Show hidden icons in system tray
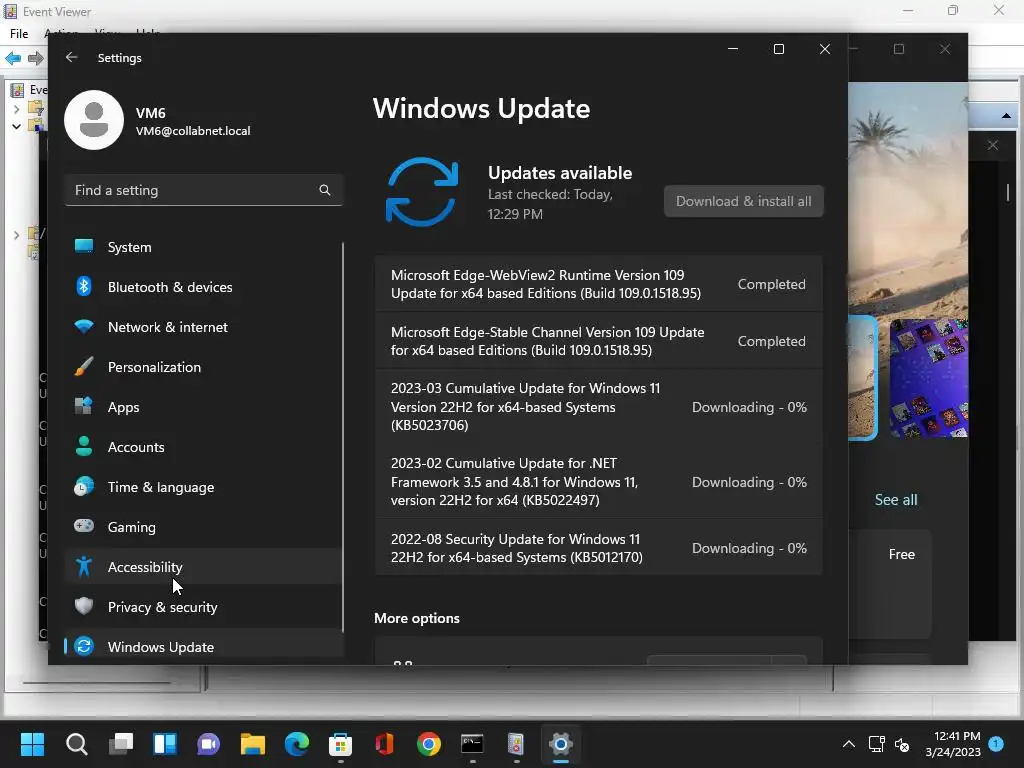The width and height of the screenshot is (1024, 768). (x=848, y=744)
